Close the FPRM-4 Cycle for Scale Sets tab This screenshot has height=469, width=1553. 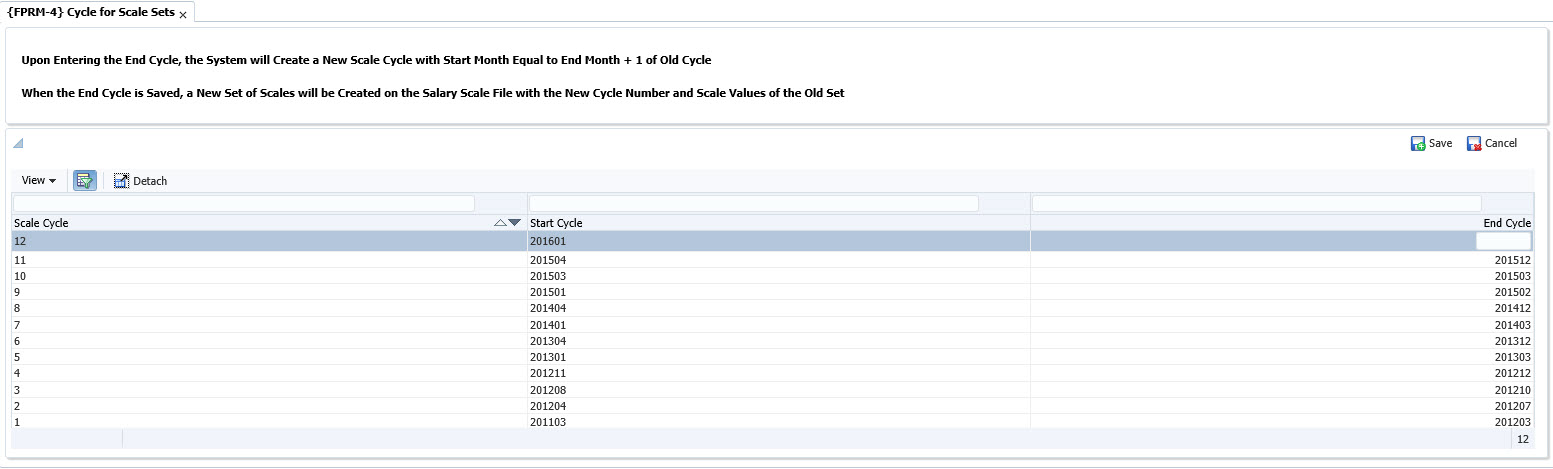coord(183,15)
